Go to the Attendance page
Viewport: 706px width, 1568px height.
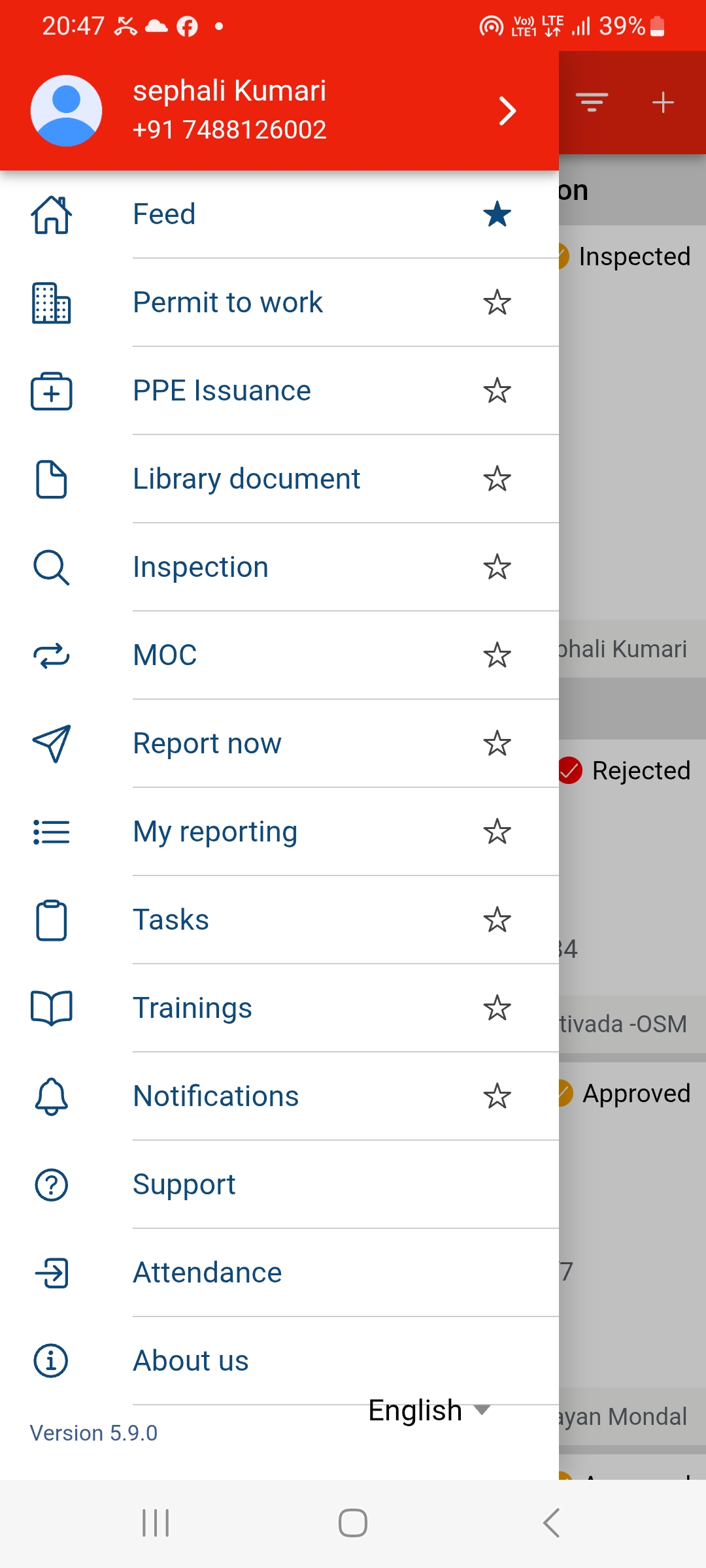pos(207,1273)
